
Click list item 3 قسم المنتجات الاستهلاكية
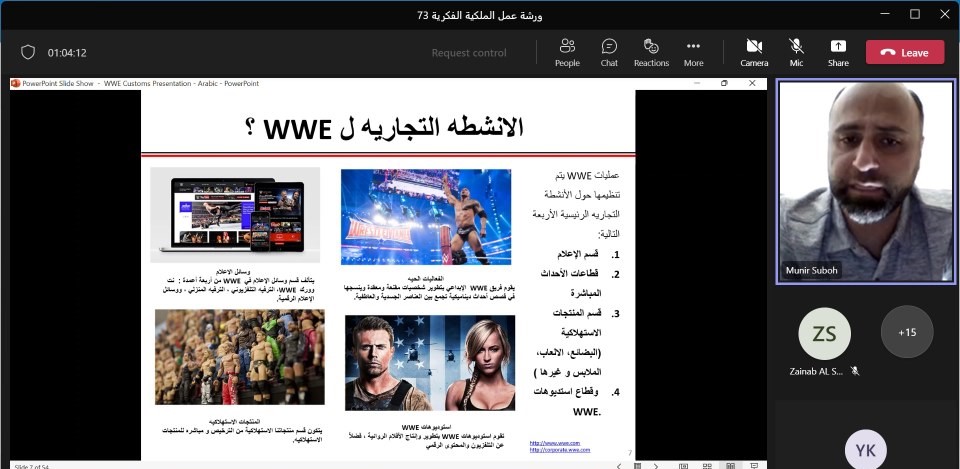coord(577,343)
